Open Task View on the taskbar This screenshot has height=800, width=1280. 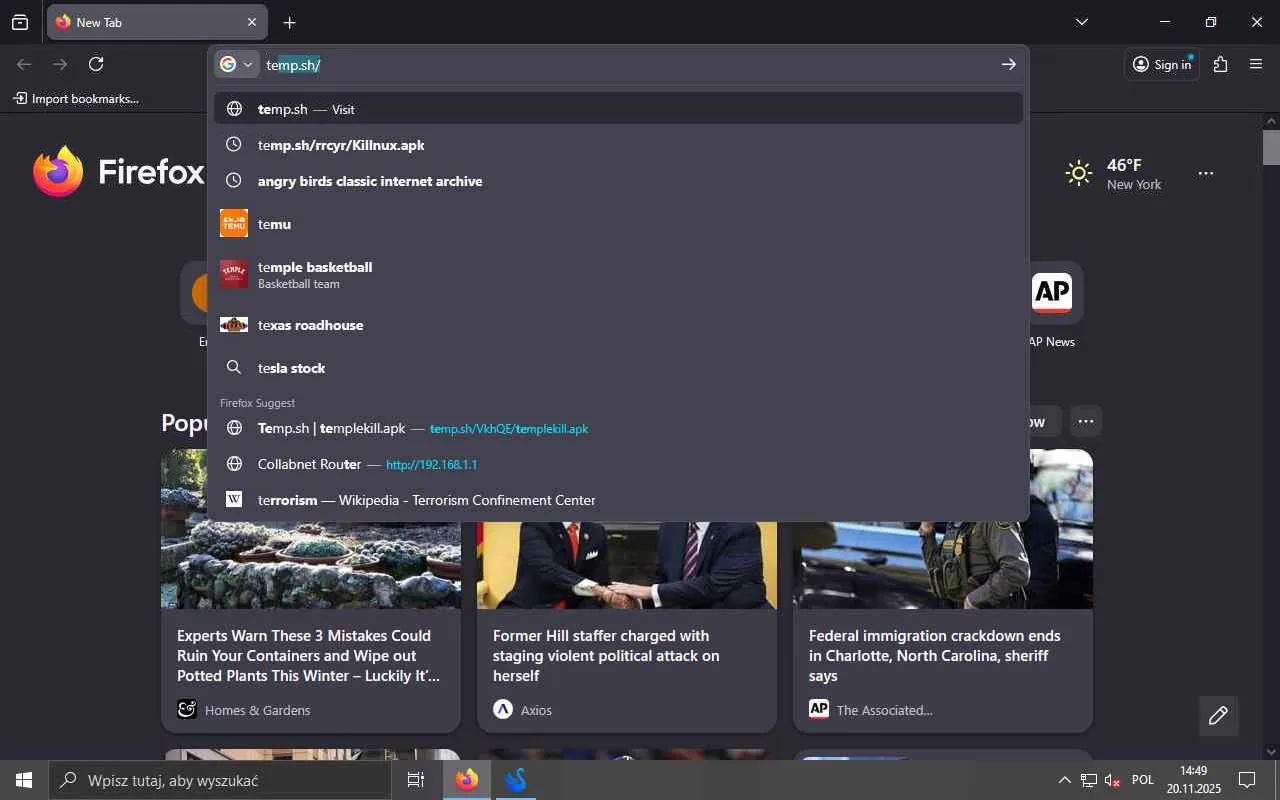point(416,780)
